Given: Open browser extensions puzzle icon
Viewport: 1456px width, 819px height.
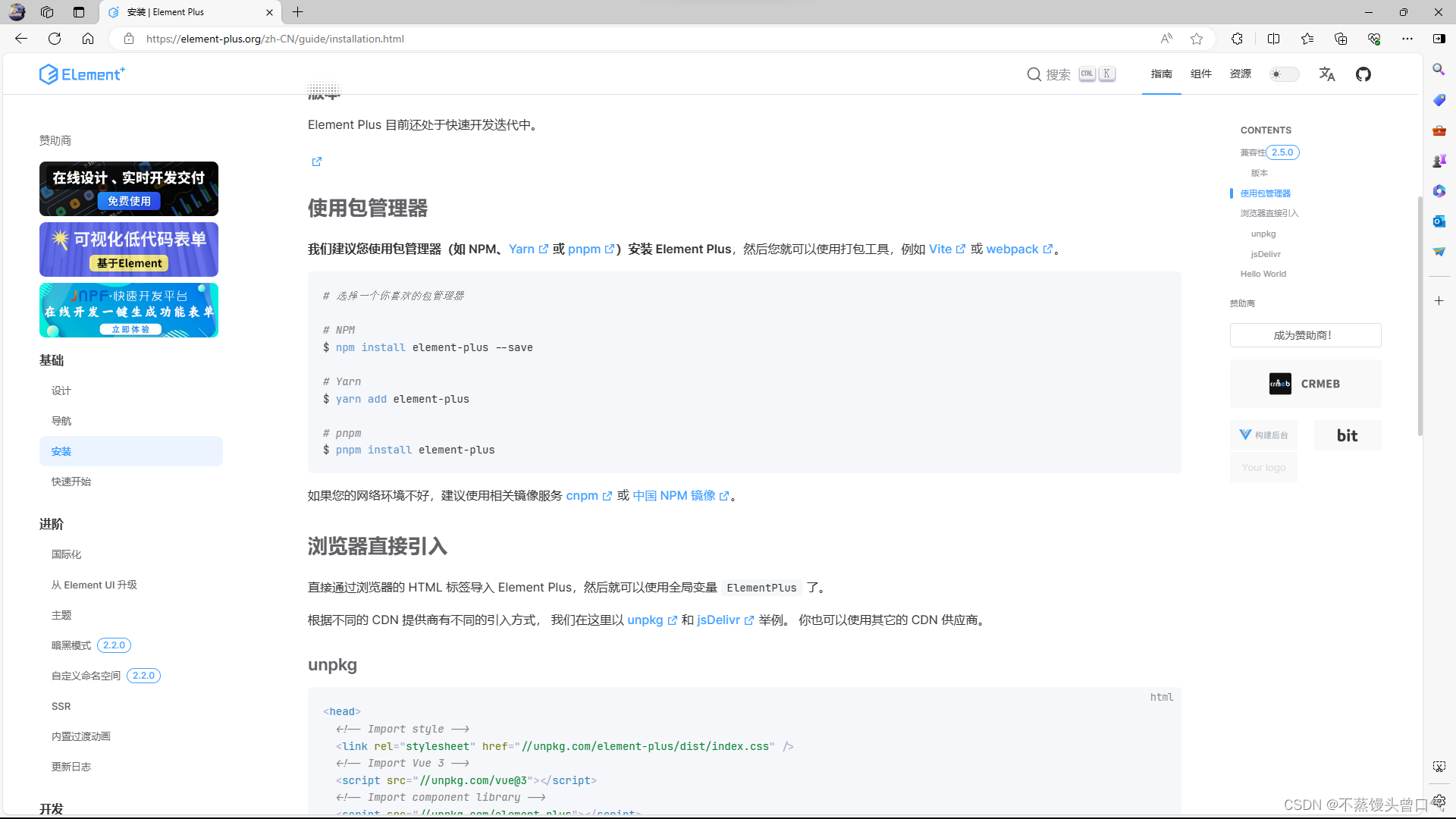Looking at the screenshot, I should [x=1237, y=39].
